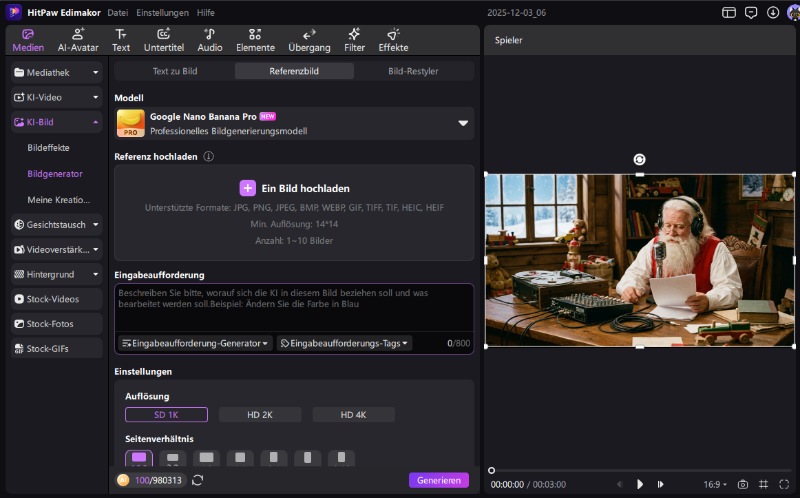Select HD 2K resolution
The width and height of the screenshot is (800, 498).
(x=260, y=415)
